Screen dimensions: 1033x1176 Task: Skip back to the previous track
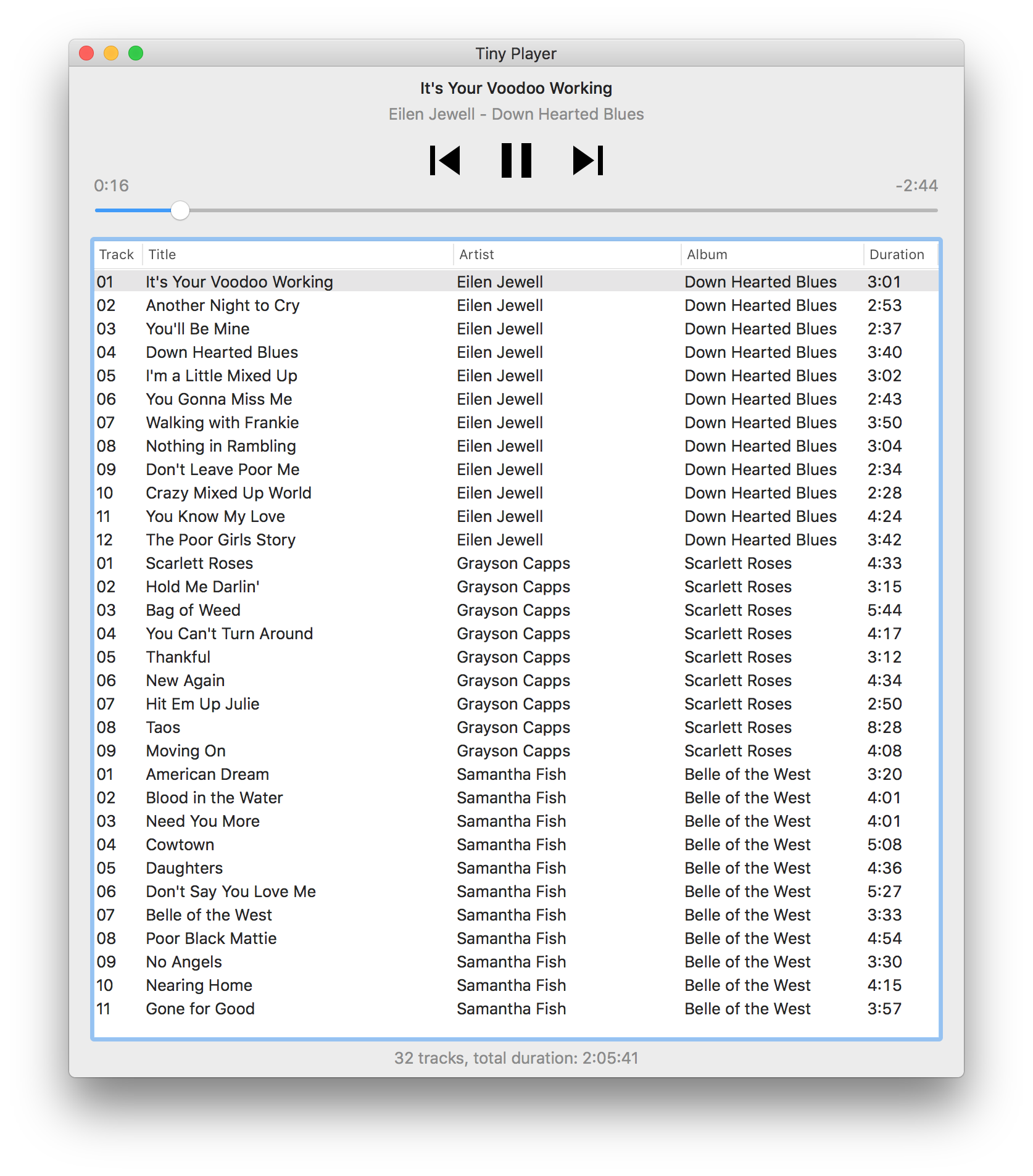click(445, 160)
